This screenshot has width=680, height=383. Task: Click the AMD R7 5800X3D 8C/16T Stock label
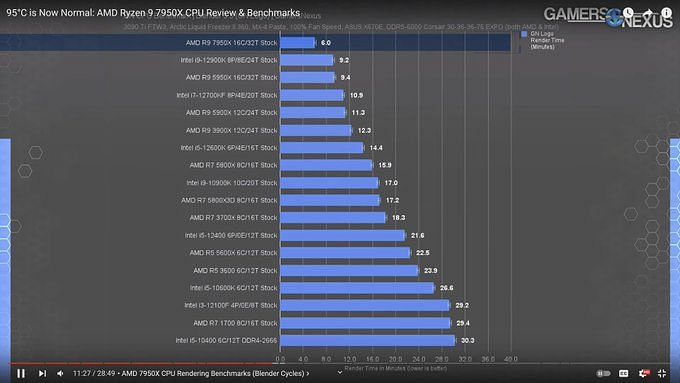point(229,200)
